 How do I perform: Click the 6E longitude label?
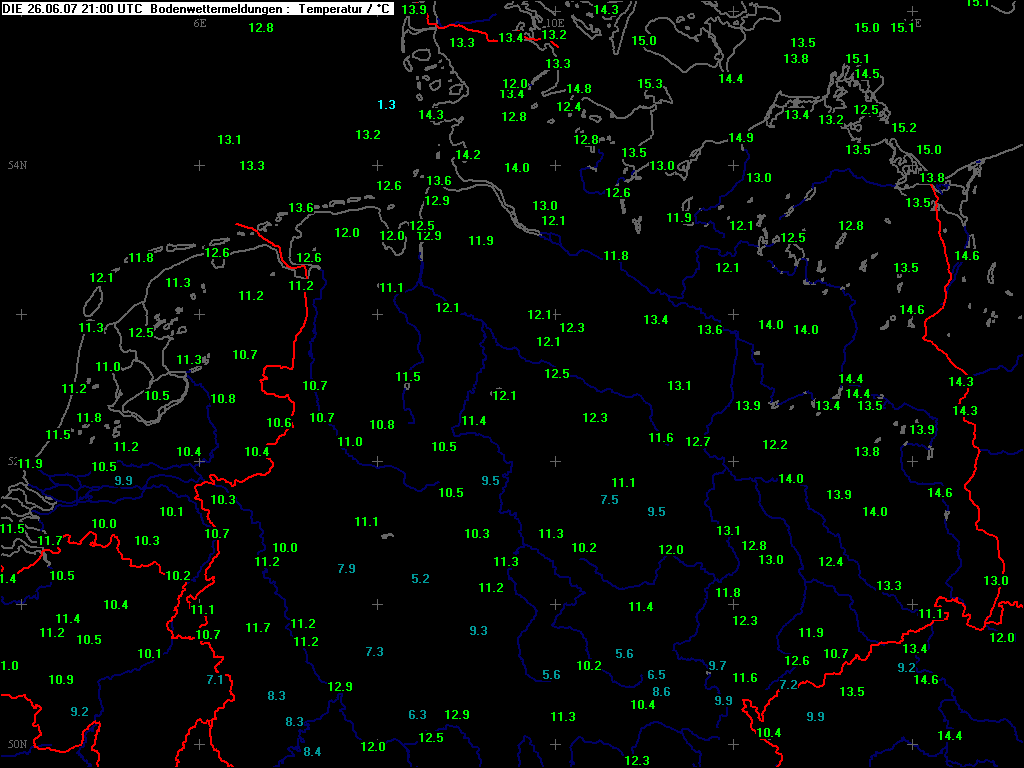coord(200,22)
